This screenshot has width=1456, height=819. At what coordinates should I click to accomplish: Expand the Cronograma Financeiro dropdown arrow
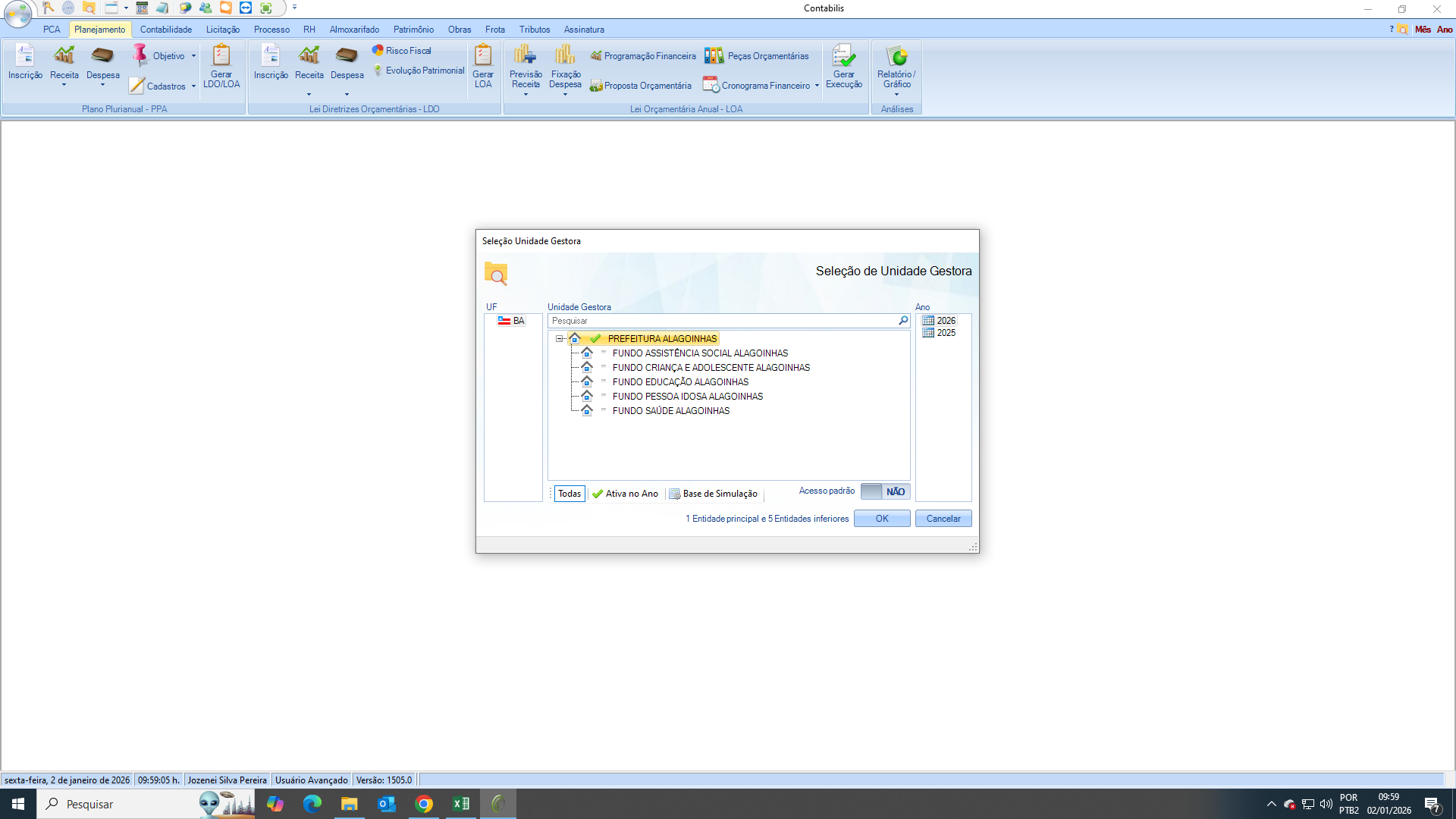click(817, 86)
